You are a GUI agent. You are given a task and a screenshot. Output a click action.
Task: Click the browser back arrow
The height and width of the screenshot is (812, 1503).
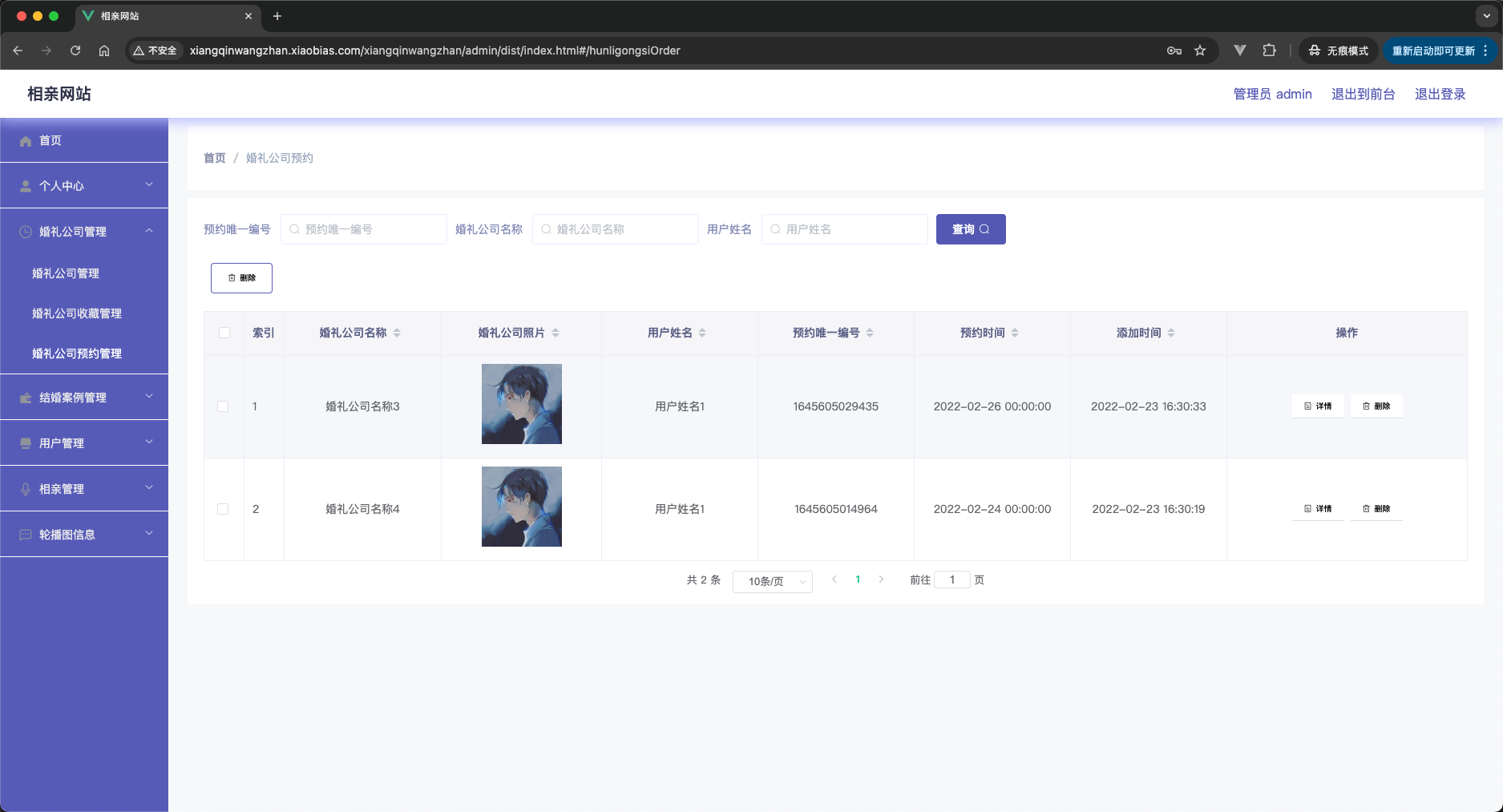(18, 50)
